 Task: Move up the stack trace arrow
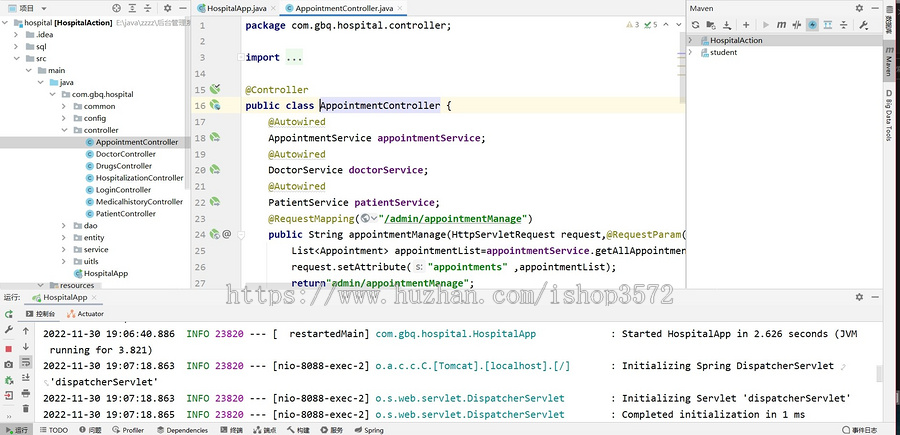point(26,331)
